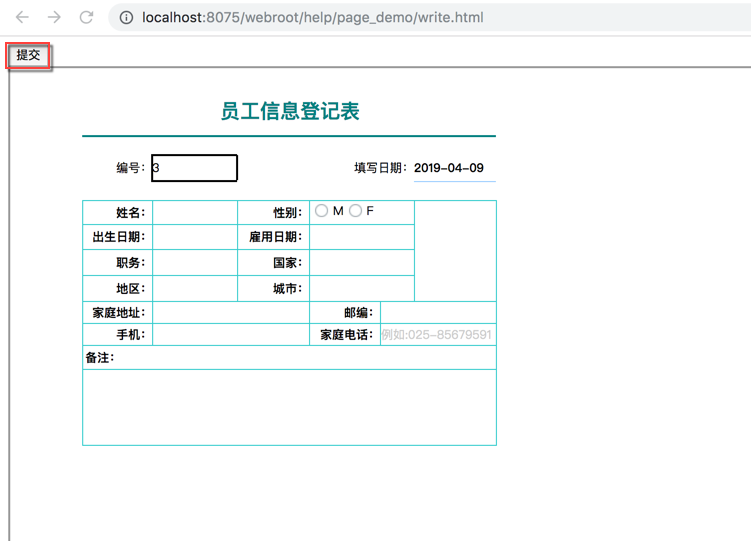Click the 职务 value cell
This screenshot has height=541, width=751.
tap(195, 262)
